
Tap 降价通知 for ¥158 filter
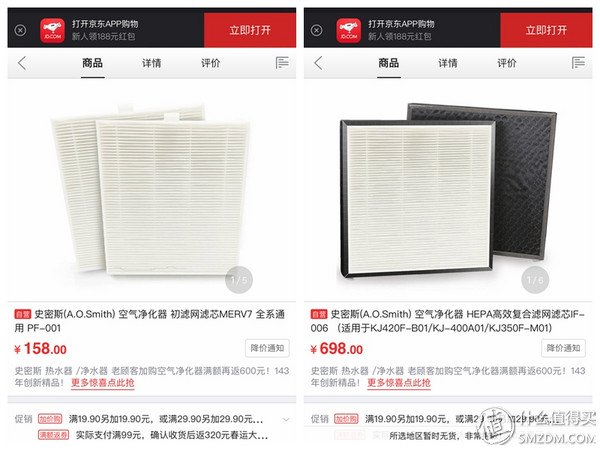tap(267, 348)
